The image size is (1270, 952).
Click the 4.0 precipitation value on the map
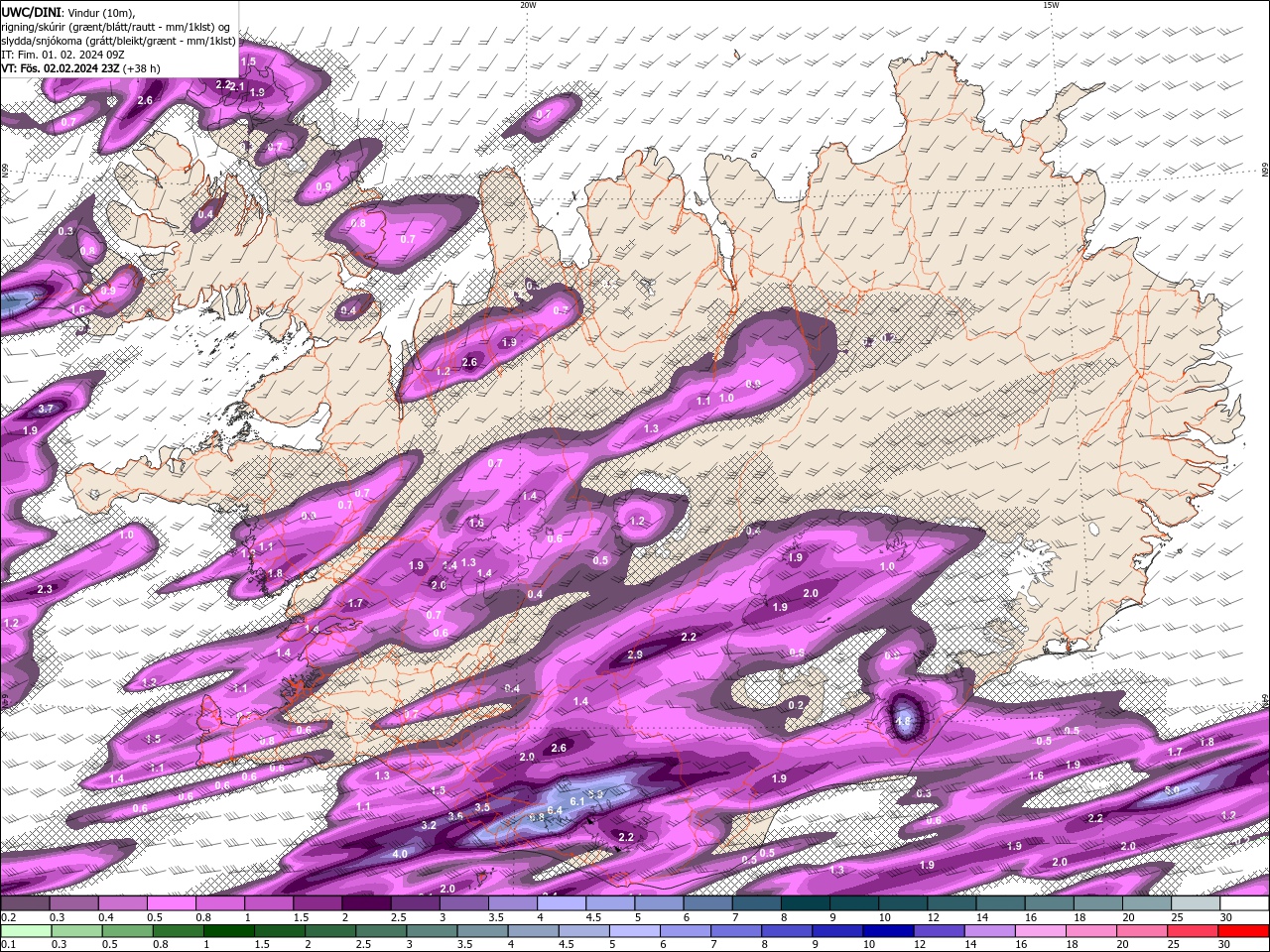click(400, 854)
